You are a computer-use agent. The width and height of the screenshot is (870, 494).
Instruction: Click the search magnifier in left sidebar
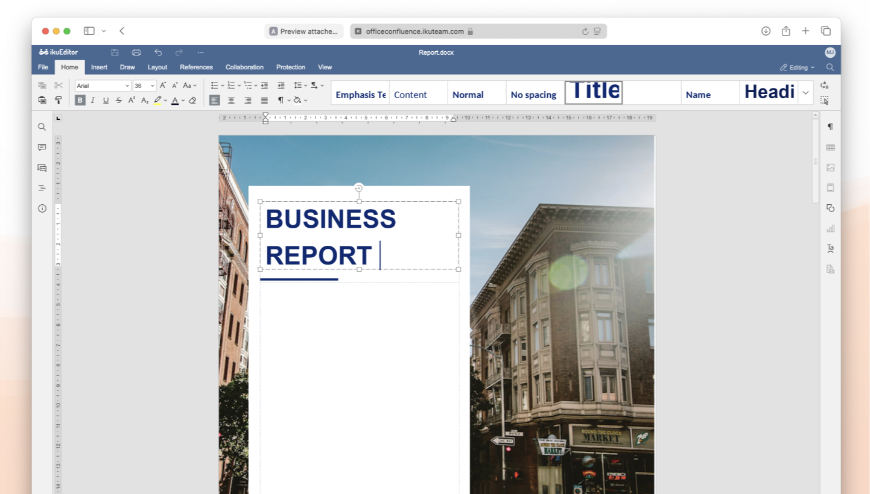[42, 127]
